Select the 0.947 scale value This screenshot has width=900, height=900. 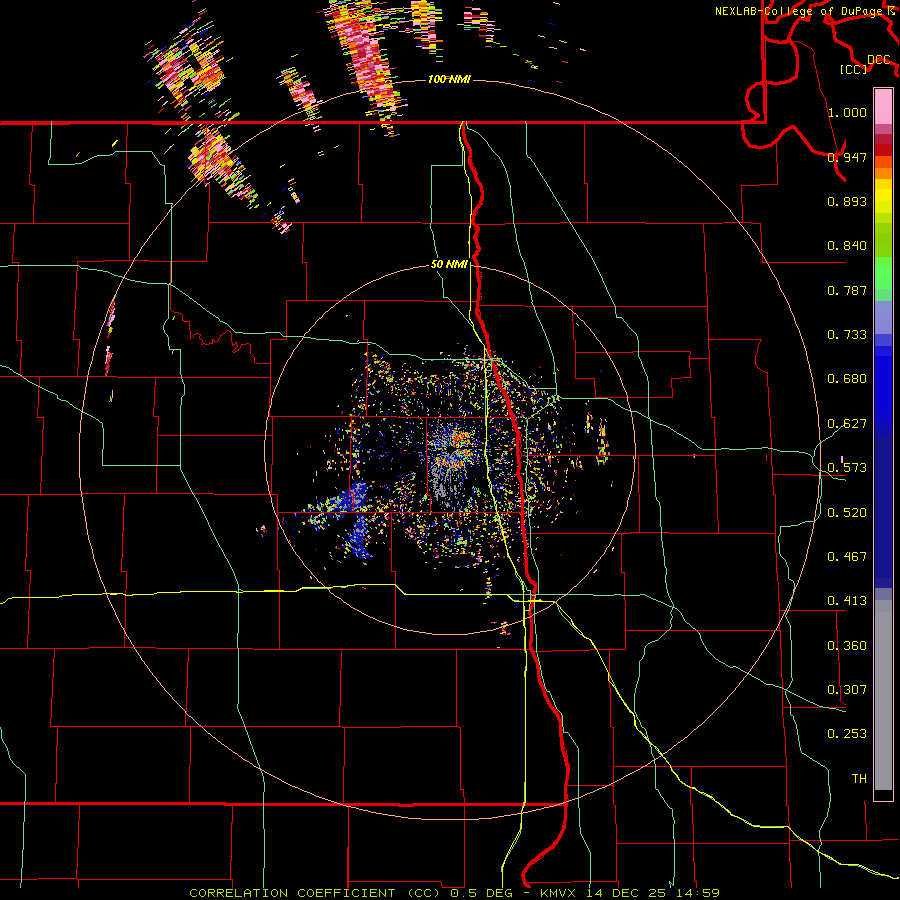(847, 157)
